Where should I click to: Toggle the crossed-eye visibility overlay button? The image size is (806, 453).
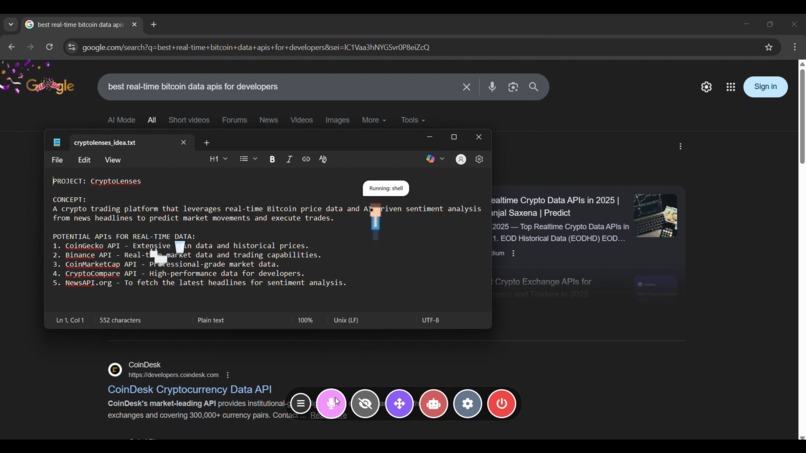tap(365, 404)
